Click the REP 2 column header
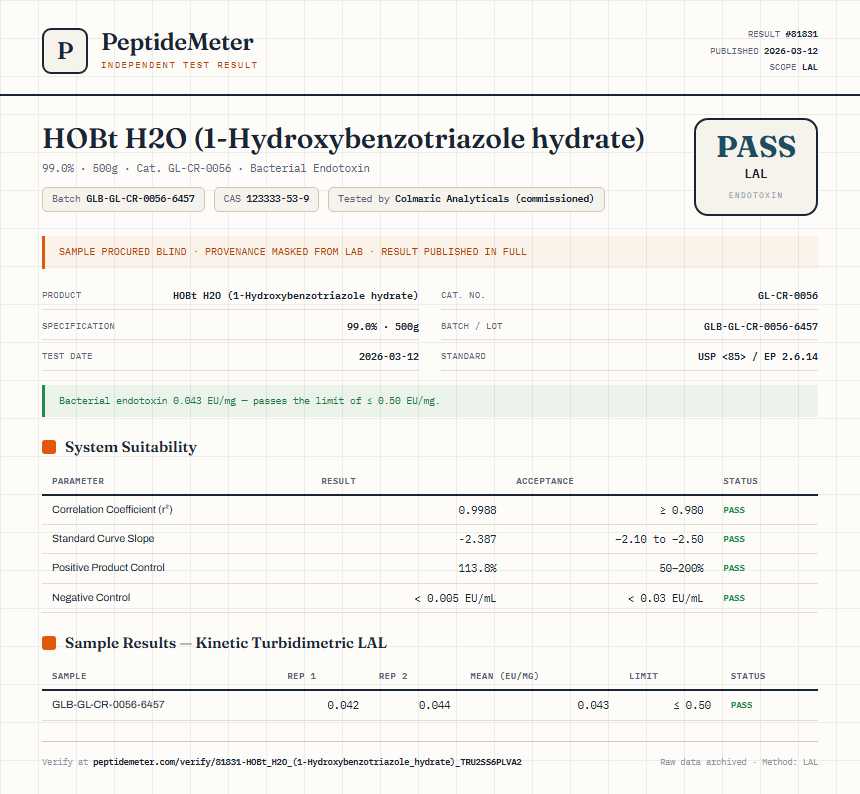860x794 pixels. click(393, 676)
